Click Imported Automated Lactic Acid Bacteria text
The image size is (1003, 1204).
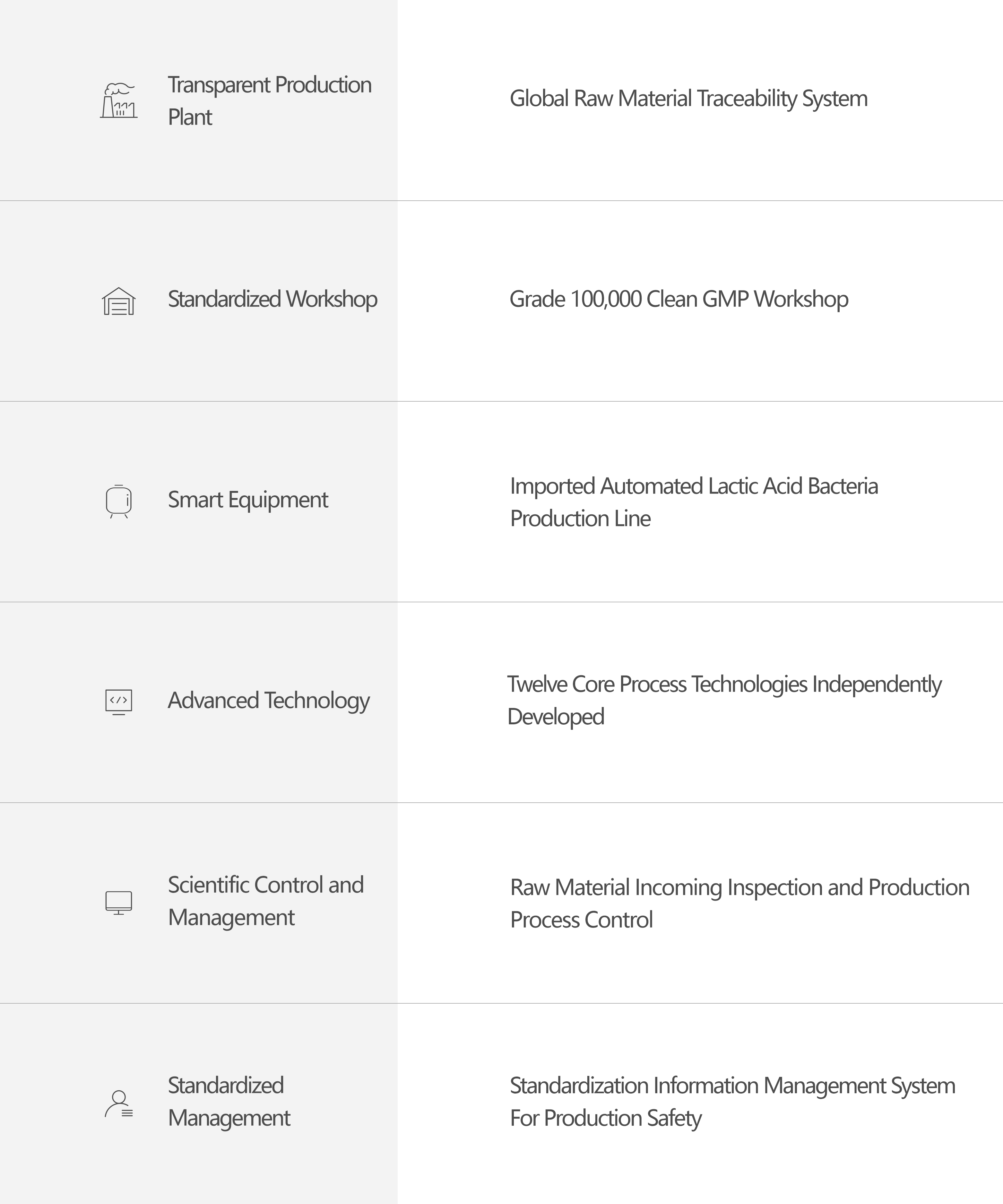(x=694, y=486)
